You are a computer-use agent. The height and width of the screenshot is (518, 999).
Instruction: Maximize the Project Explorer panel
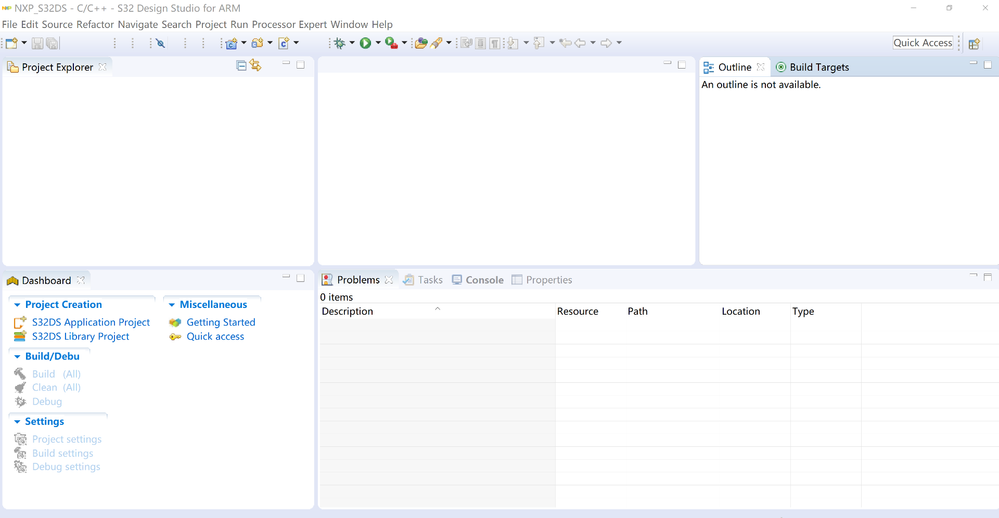pos(301,64)
